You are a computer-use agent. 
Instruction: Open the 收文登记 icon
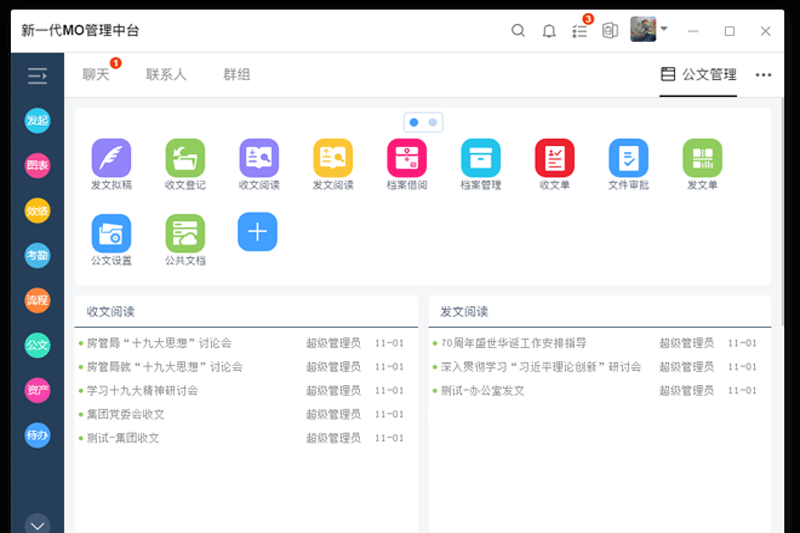coord(185,158)
